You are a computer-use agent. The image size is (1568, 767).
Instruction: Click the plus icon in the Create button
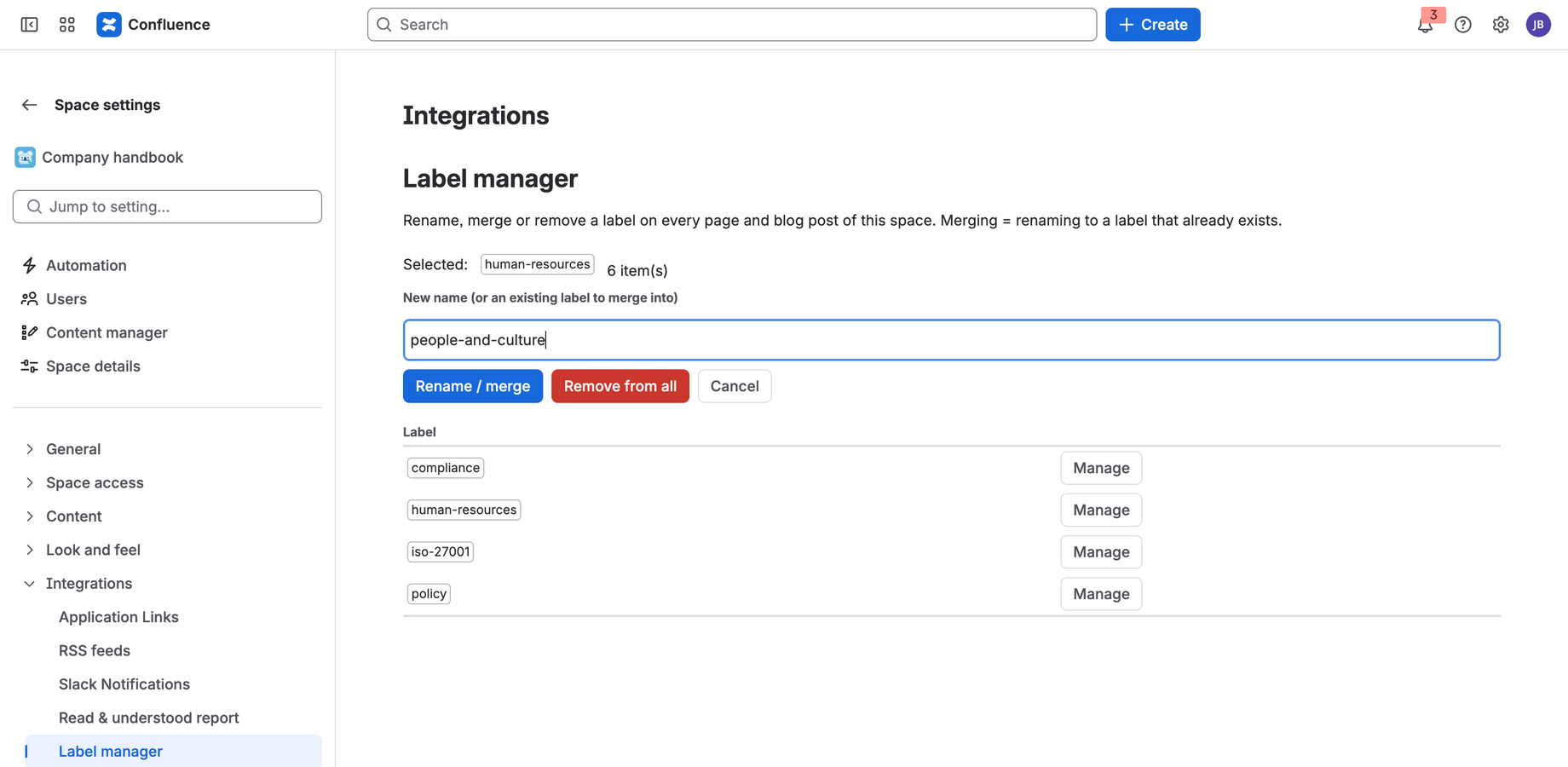pos(1127,25)
